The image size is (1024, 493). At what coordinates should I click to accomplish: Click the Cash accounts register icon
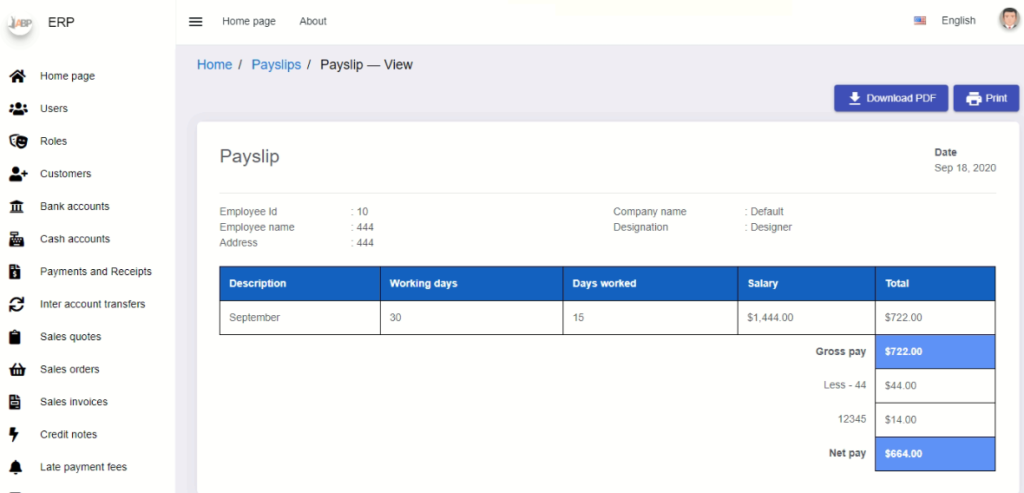(x=16, y=239)
